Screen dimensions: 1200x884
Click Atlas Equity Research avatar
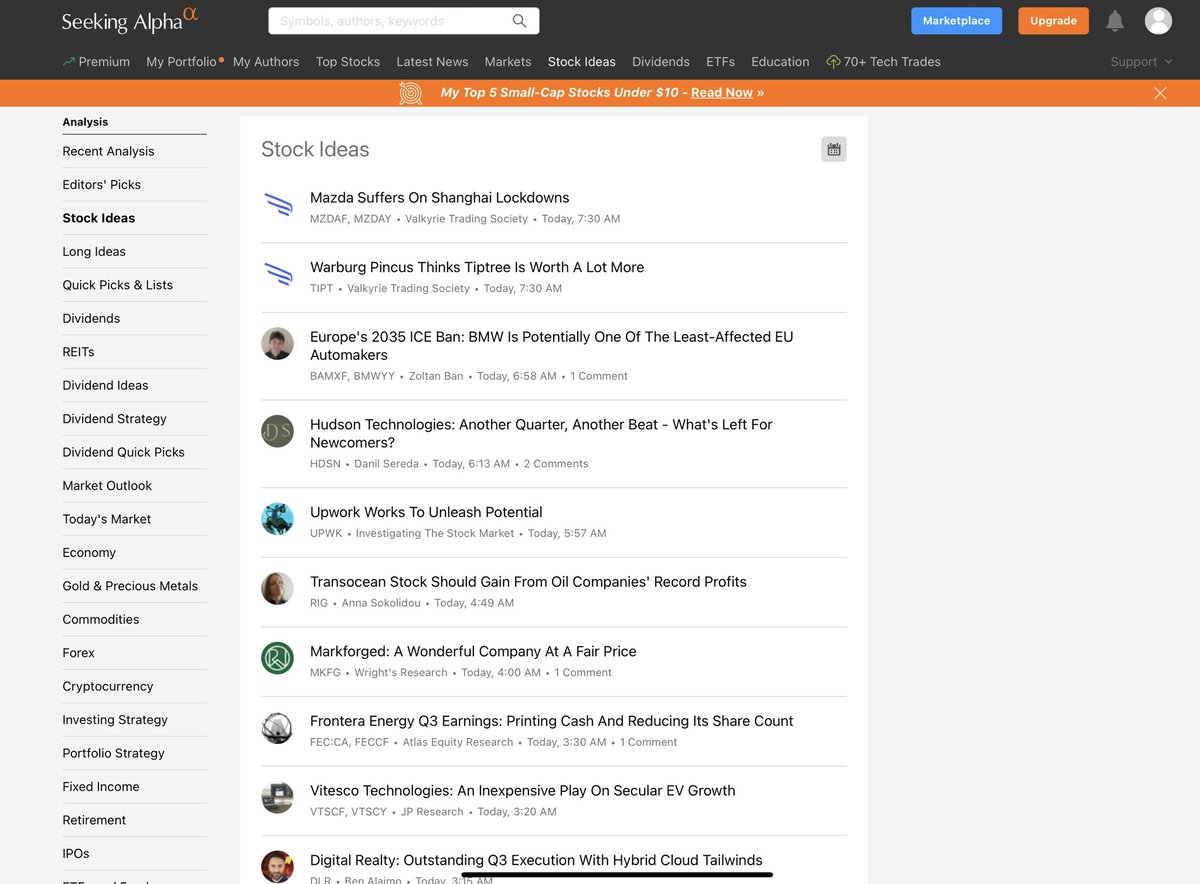(278, 728)
